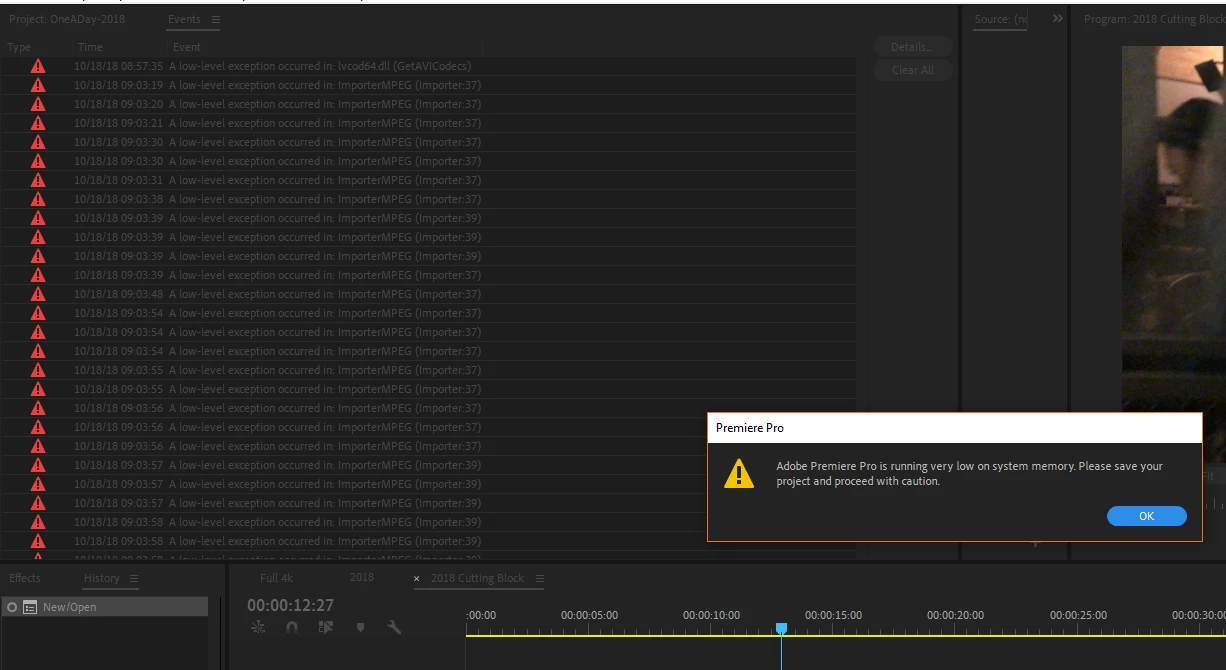Select event text logged at 09:03:21
The height and width of the screenshot is (670, 1226).
tap(325, 123)
